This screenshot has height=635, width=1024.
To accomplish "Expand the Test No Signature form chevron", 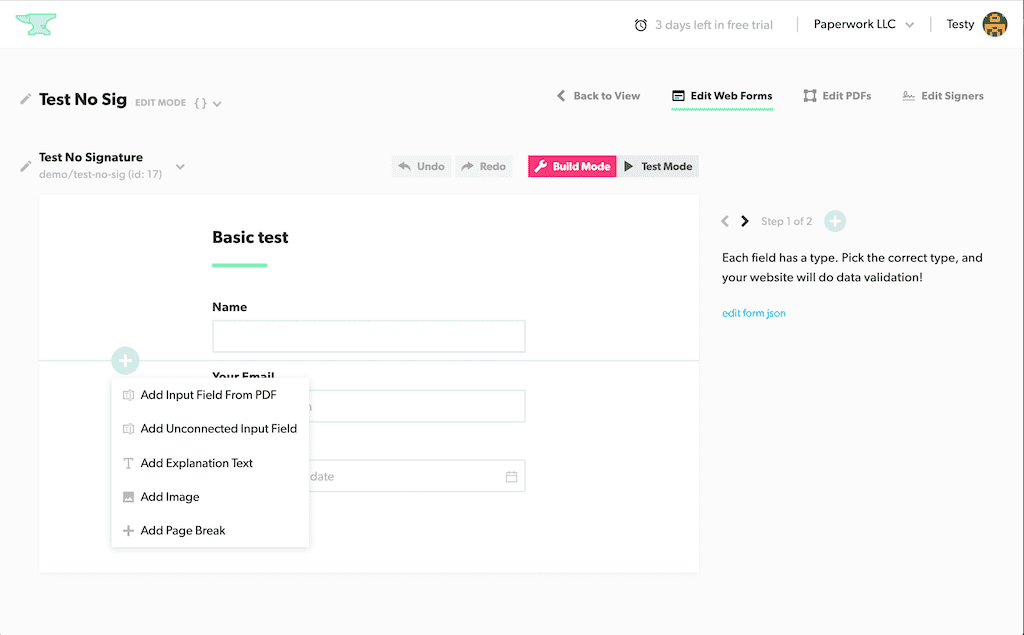I will click(180, 166).
